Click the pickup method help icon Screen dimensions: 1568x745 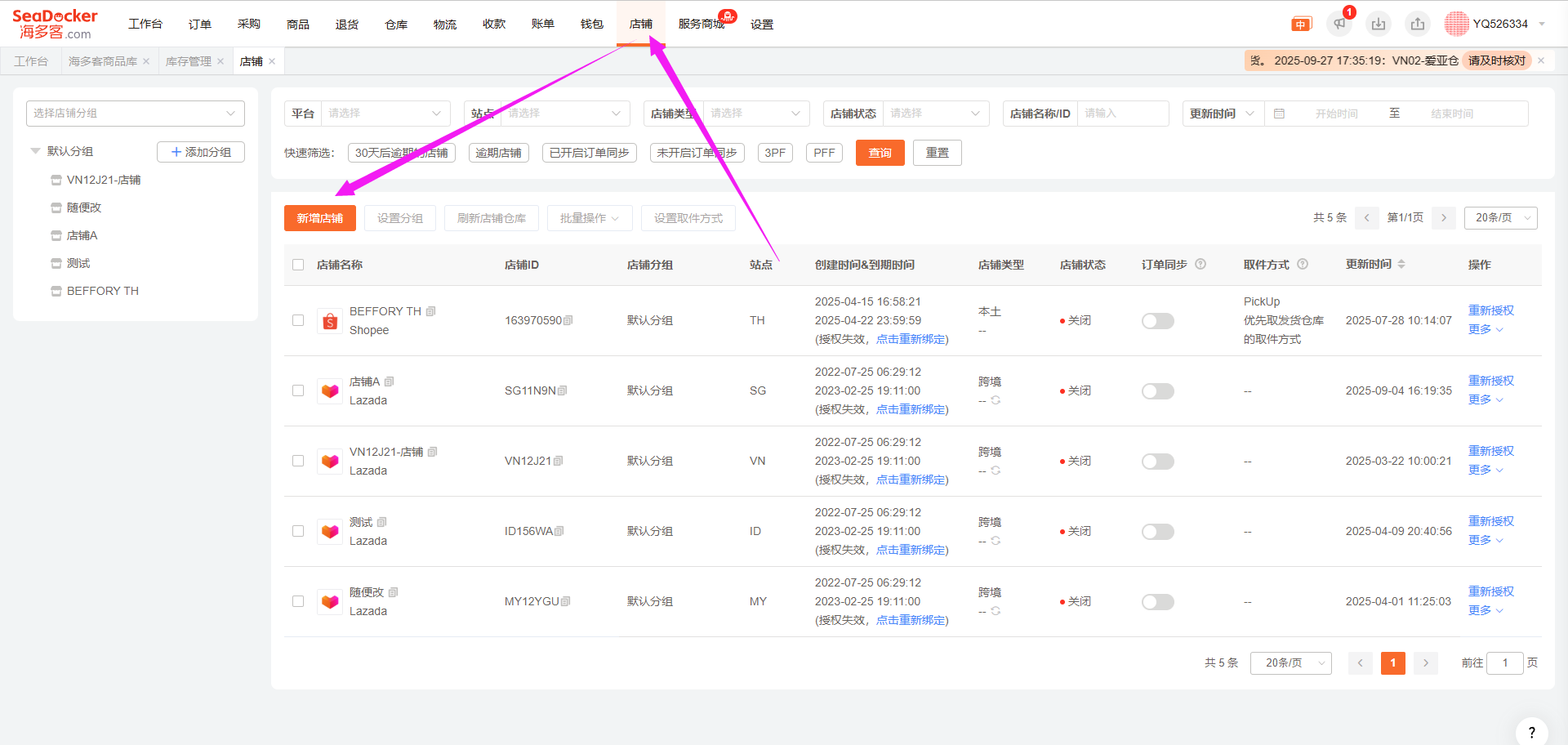pos(1303,264)
